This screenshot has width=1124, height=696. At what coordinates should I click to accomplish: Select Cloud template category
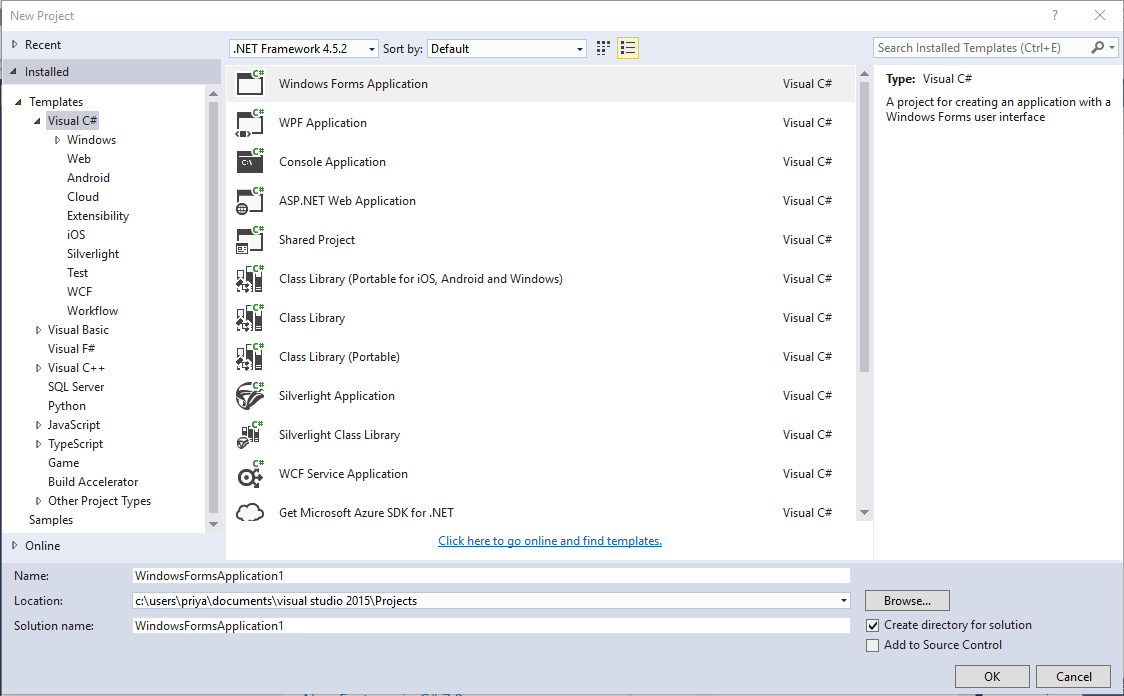tap(83, 196)
